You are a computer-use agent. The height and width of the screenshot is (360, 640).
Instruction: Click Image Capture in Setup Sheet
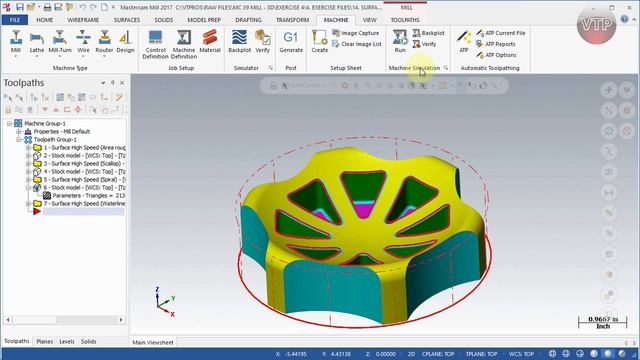(x=356, y=33)
